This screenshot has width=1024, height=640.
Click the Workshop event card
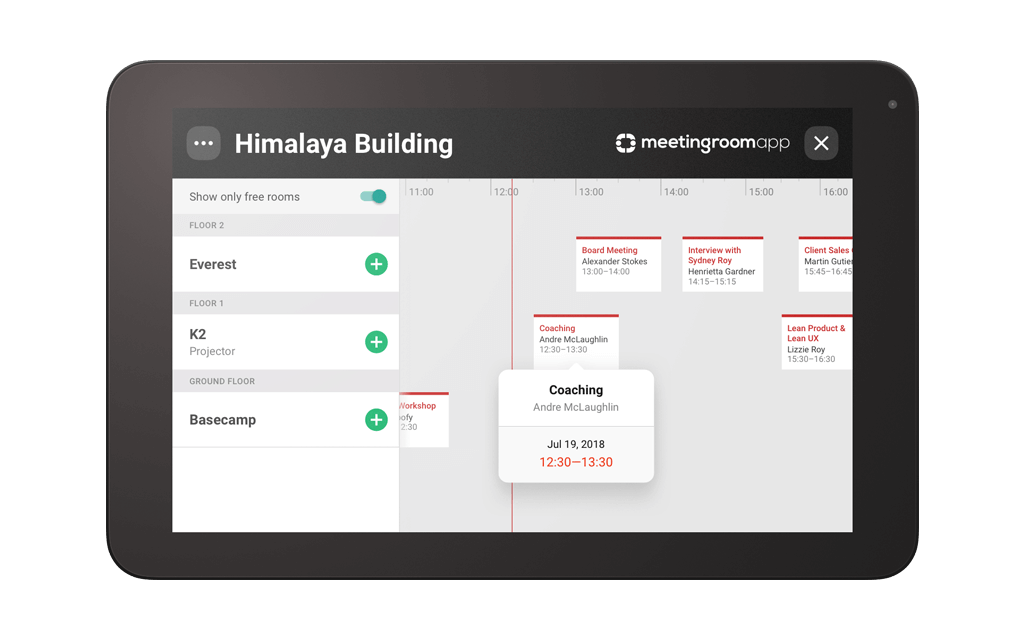(x=424, y=418)
